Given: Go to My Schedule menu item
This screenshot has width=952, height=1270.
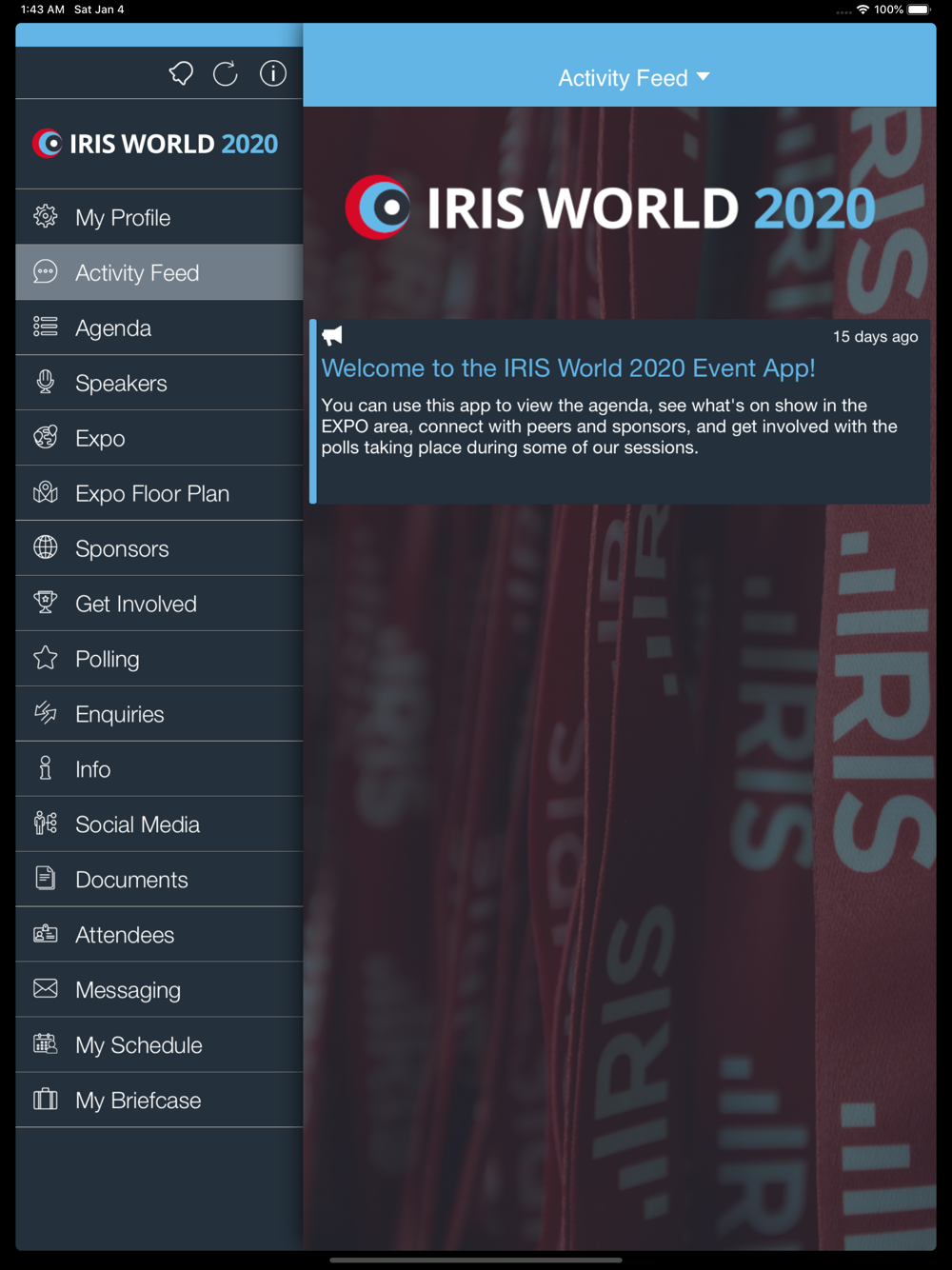Looking at the screenshot, I should pos(159,1045).
